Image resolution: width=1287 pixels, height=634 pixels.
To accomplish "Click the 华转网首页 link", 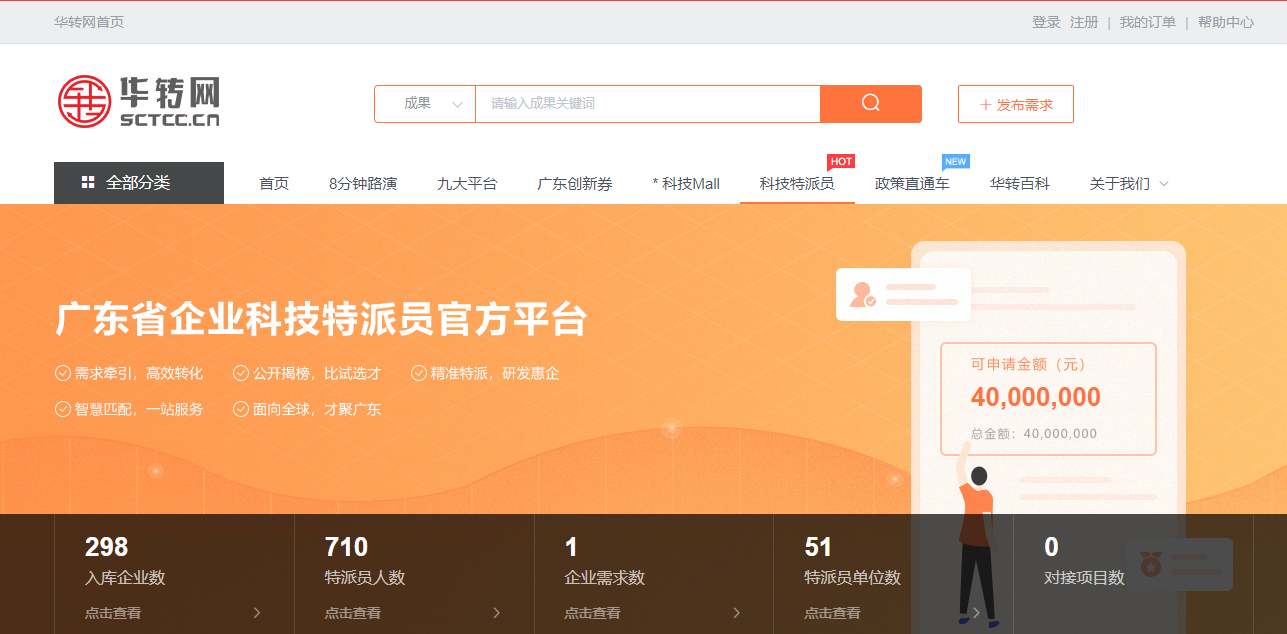I will coord(89,22).
